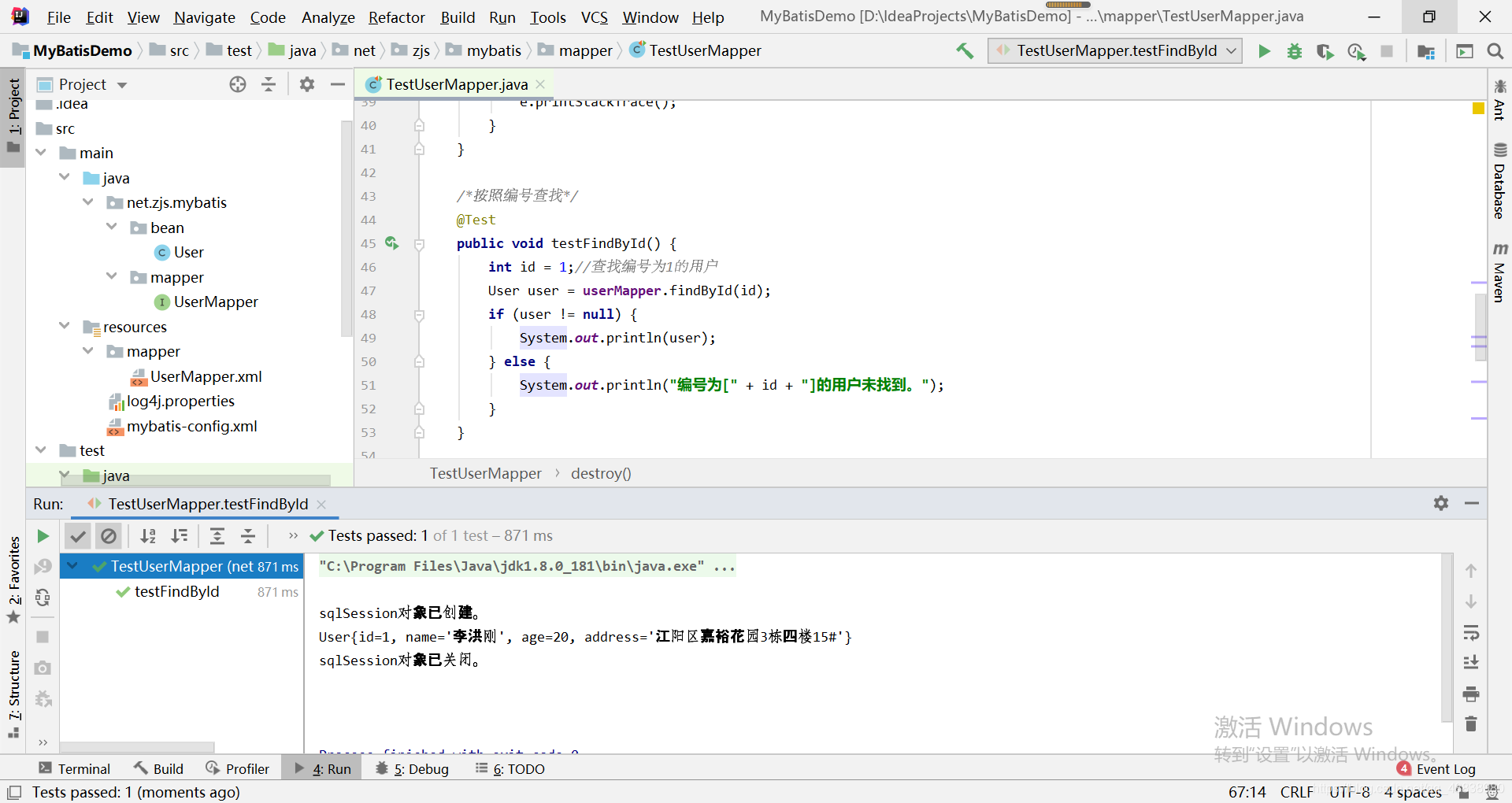Click the test results horizontal scrollbar
Screen dimensions: 1512x803
tap(137, 746)
